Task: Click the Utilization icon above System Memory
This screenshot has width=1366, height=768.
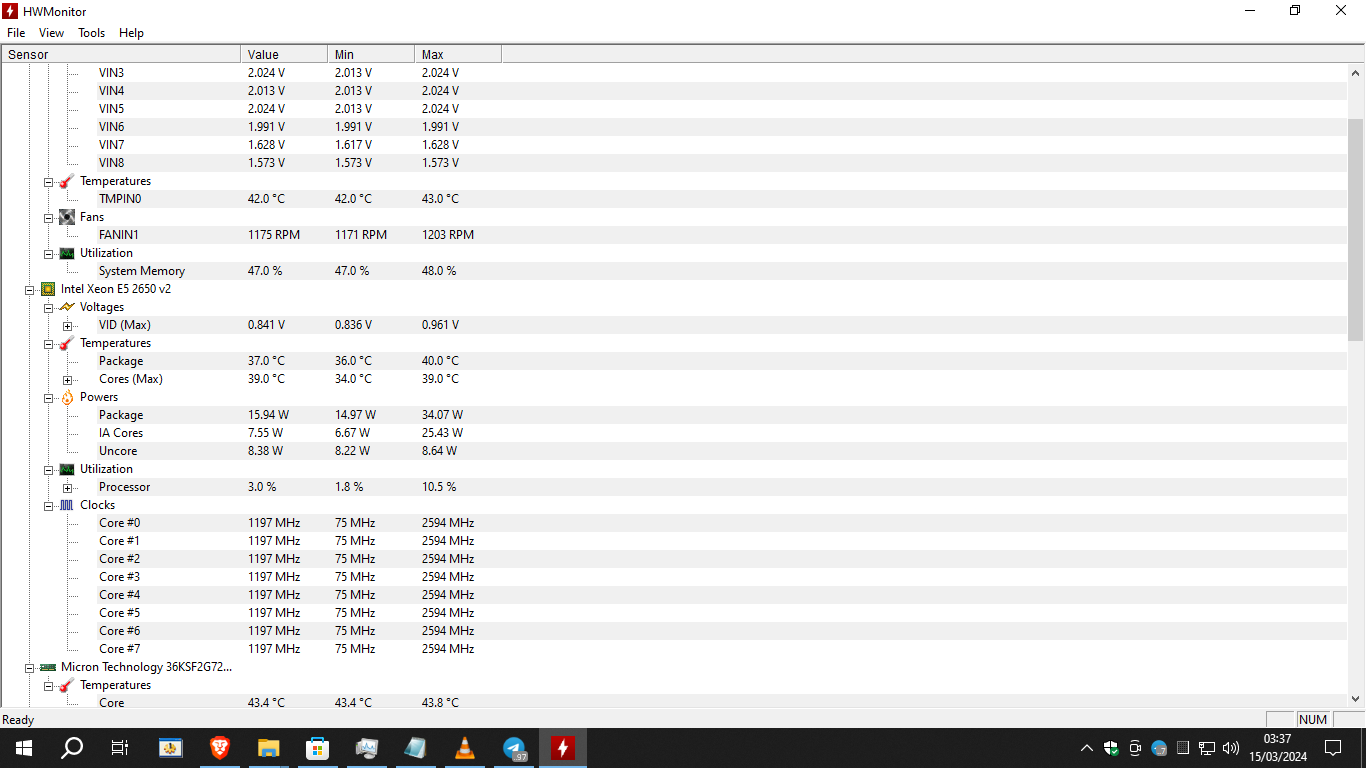Action: (x=67, y=253)
